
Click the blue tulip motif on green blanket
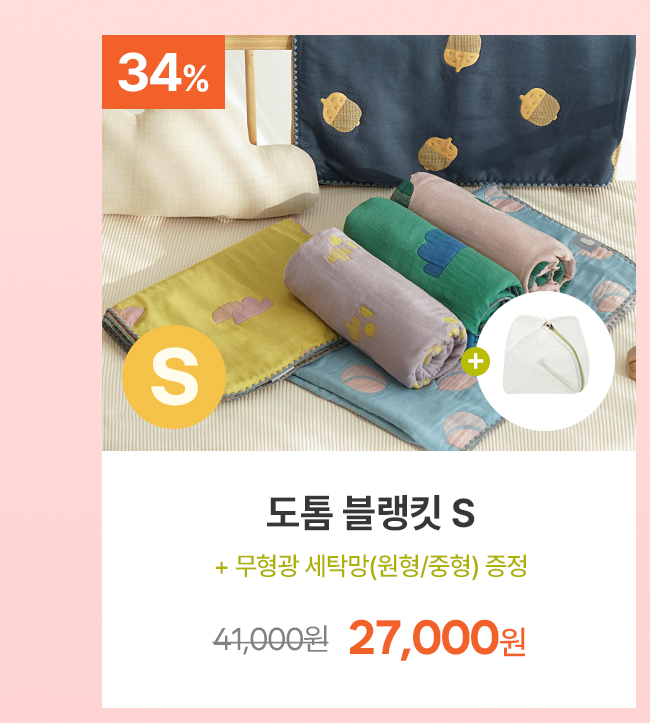coord(442,252)
